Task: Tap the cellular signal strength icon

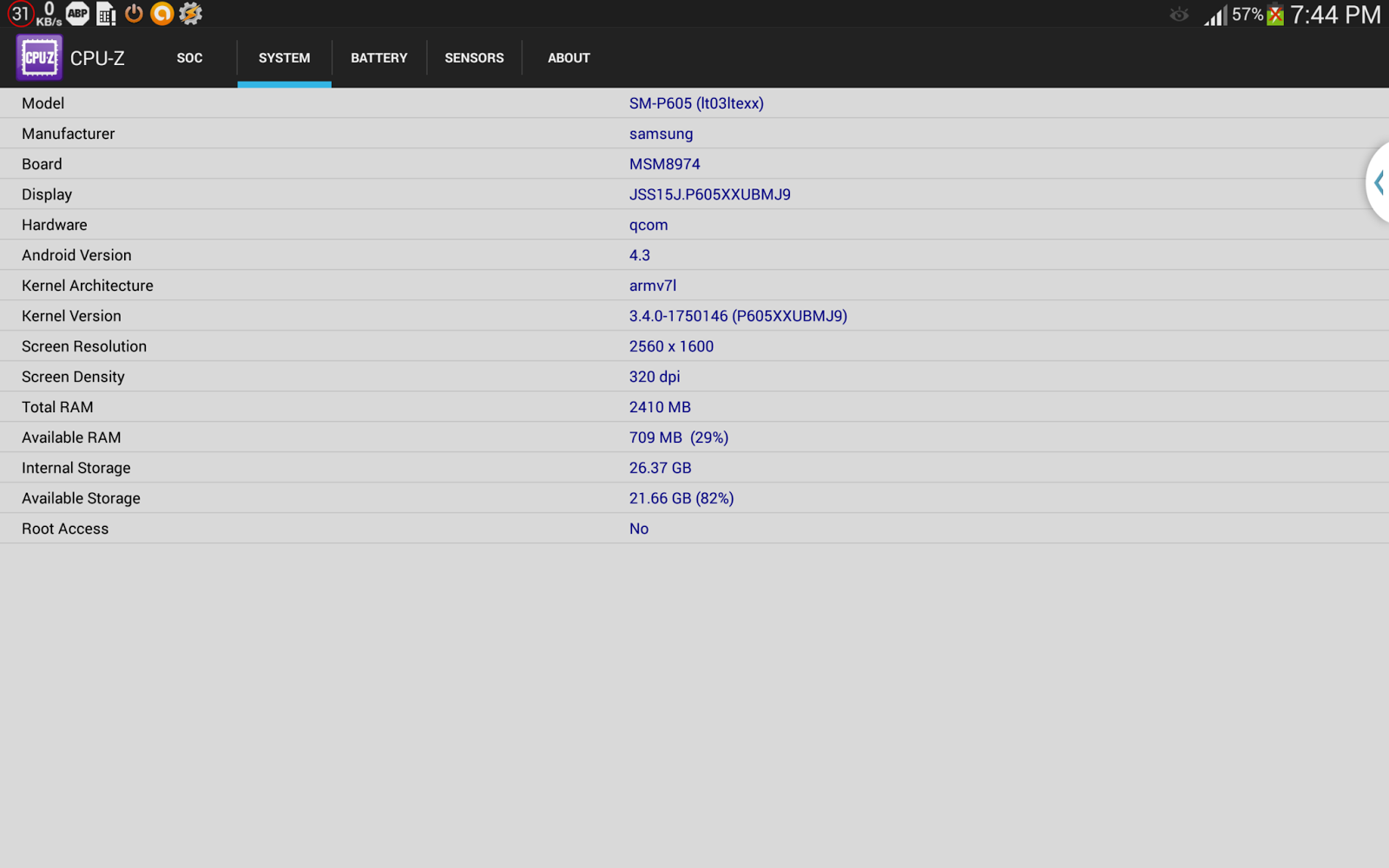Action: 1215,15
